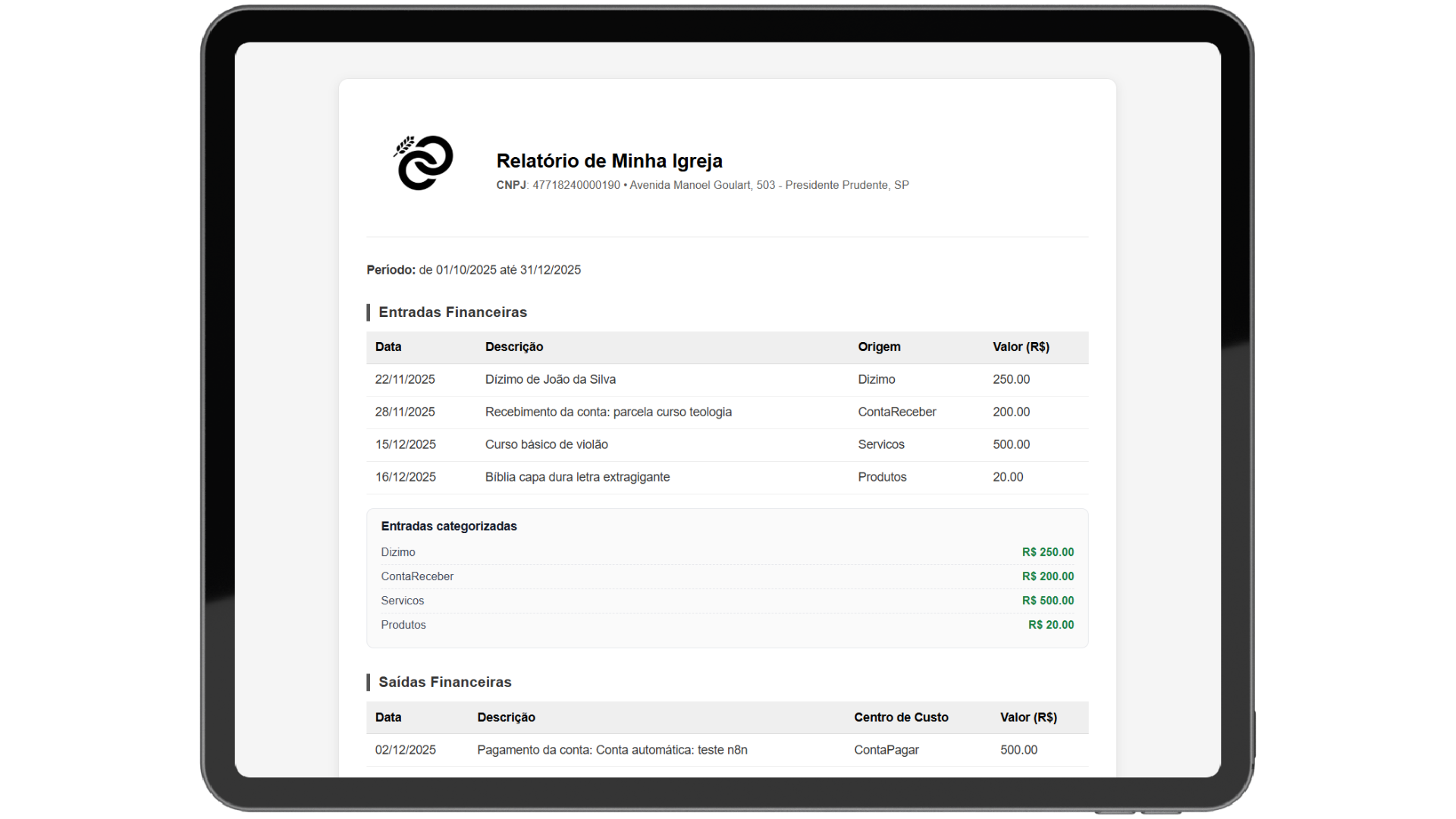Click the CNPJ address line
The height and width of the screenshot is (819, 1456).
[702, 185]
